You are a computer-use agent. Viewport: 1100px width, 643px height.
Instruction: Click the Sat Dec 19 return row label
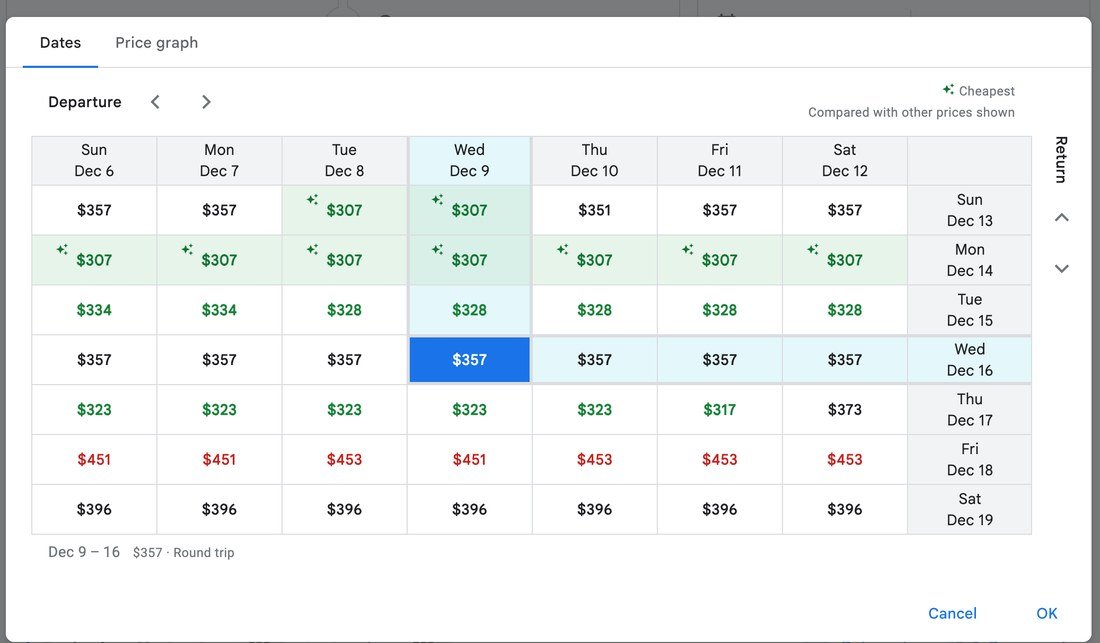[x=970, y=509]
